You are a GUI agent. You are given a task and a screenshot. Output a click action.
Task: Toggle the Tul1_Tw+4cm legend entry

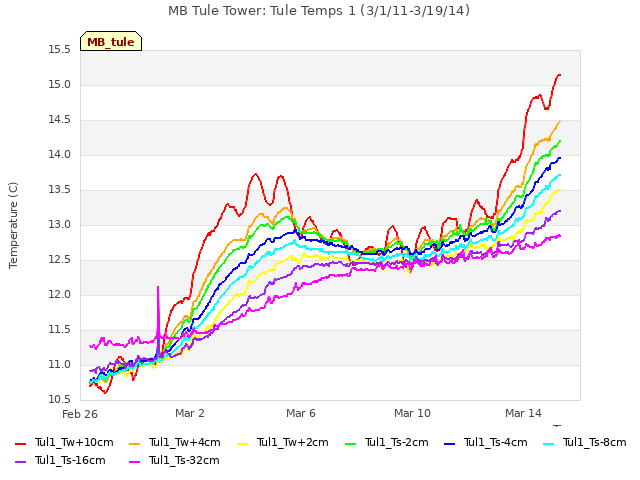[x=175, y=442]
